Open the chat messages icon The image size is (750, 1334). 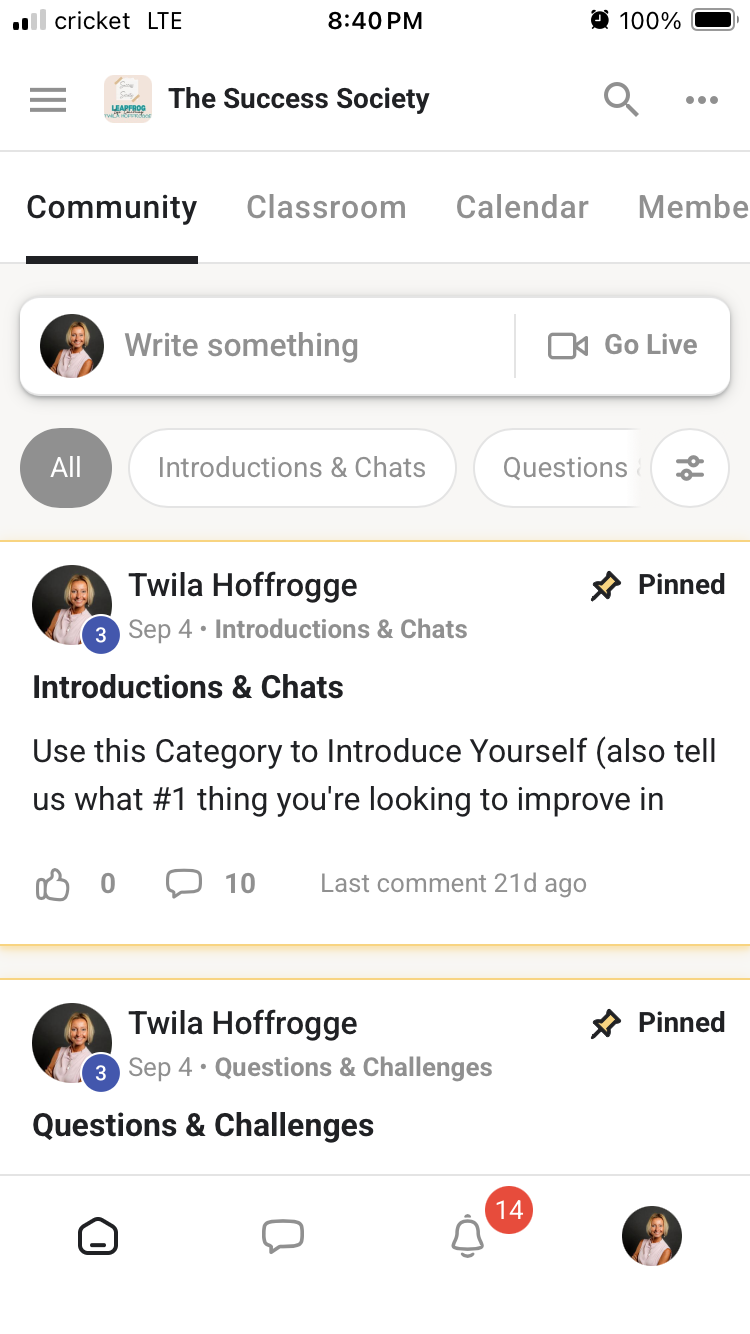point(283,1236)
